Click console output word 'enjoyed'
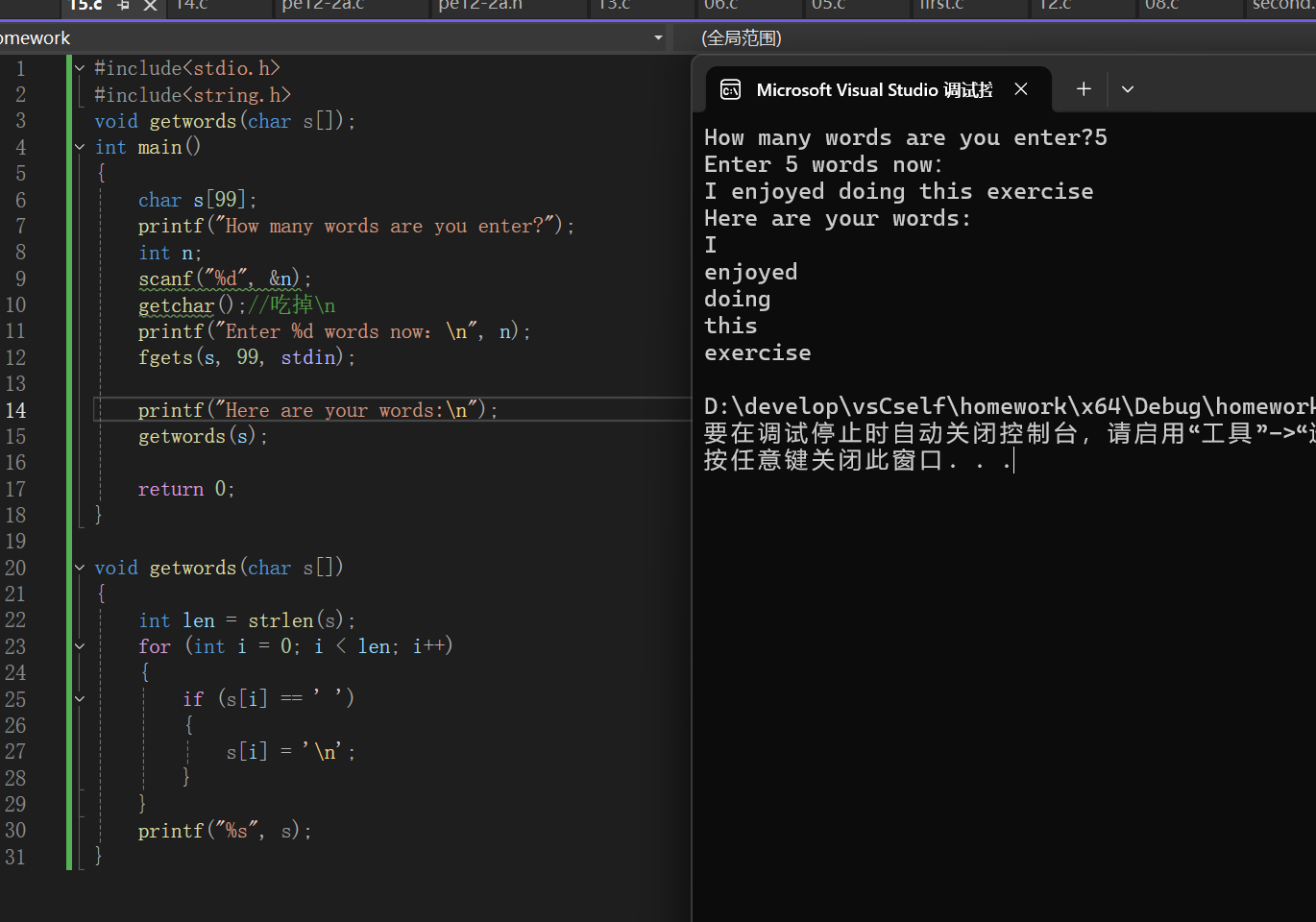Viewport: 1316px width, 922px height. click(x=751, y=273)
